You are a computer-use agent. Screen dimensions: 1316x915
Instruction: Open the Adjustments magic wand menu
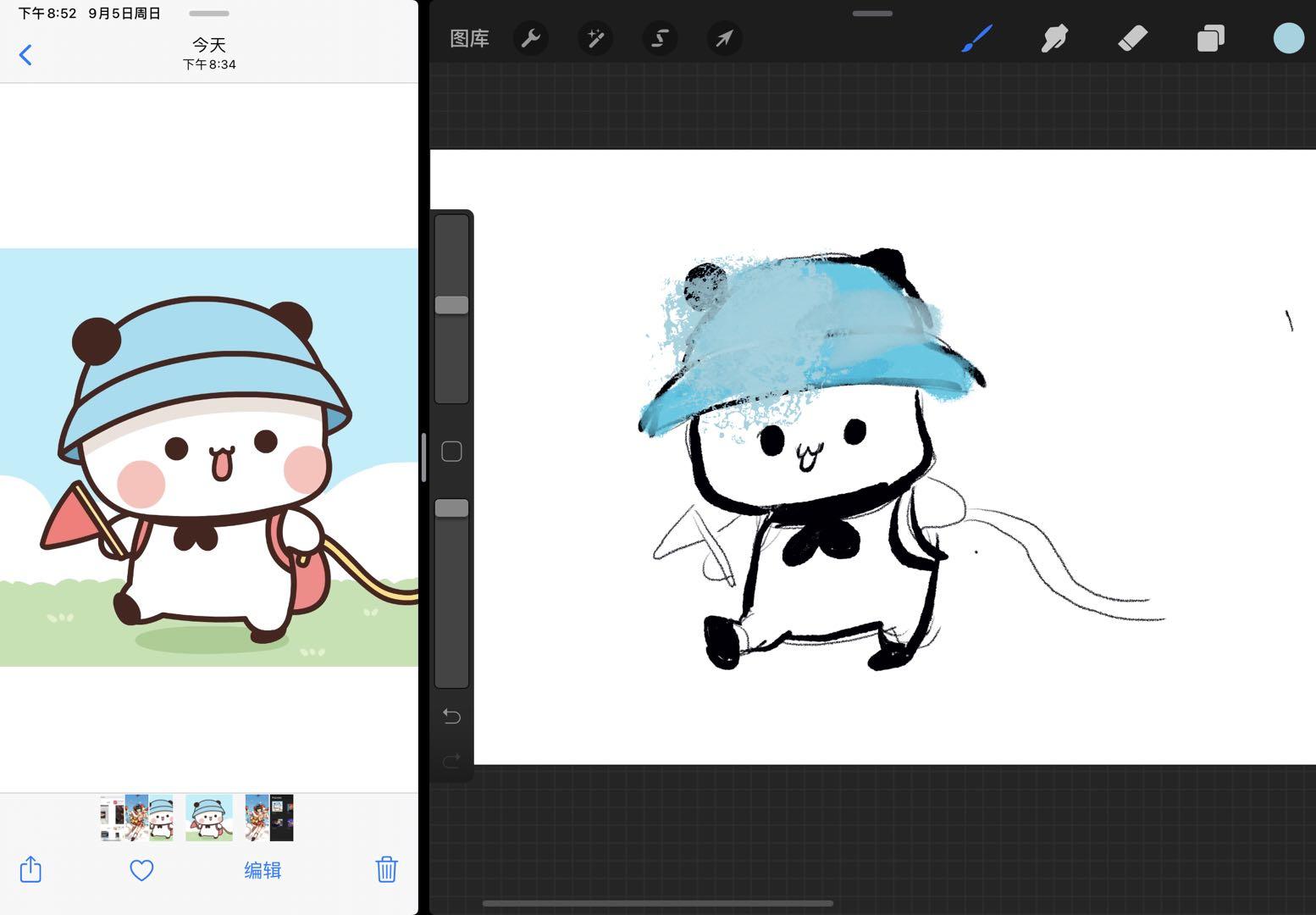[x=595, y=39]
